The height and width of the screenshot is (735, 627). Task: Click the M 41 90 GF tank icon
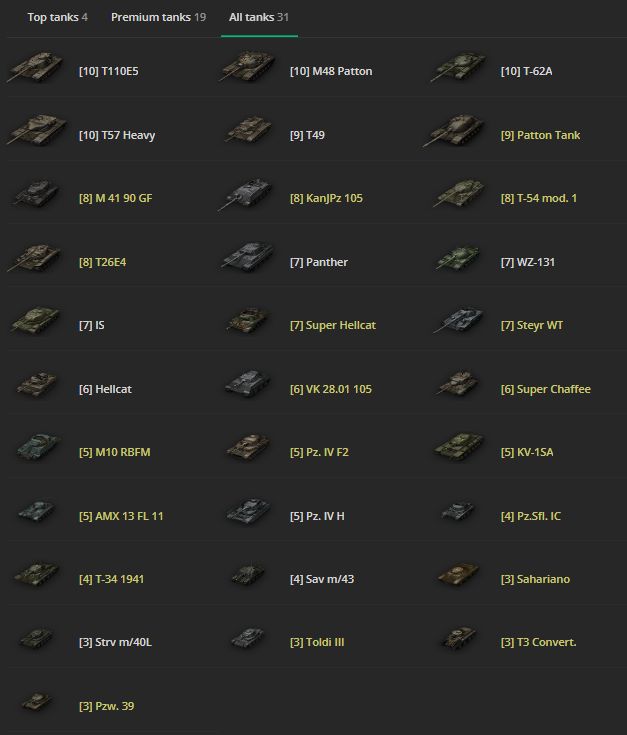37,193
